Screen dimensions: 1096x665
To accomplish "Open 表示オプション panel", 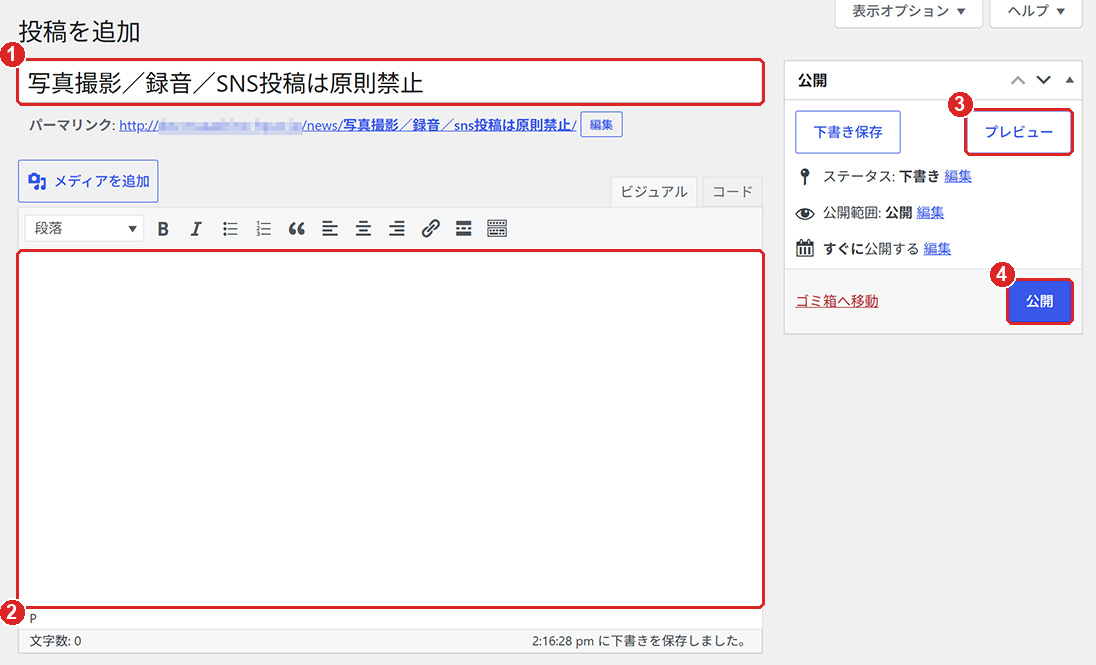I will pos(909,12).
